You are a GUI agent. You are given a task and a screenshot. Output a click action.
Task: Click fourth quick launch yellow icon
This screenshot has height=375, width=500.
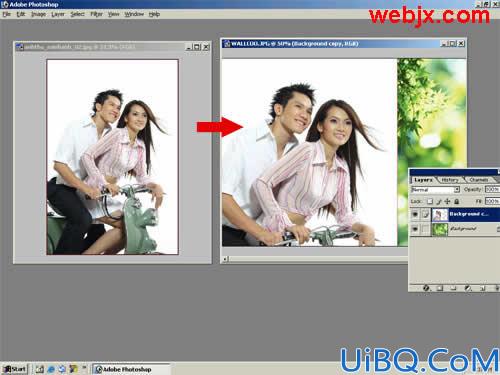click(x=73, y=369)
